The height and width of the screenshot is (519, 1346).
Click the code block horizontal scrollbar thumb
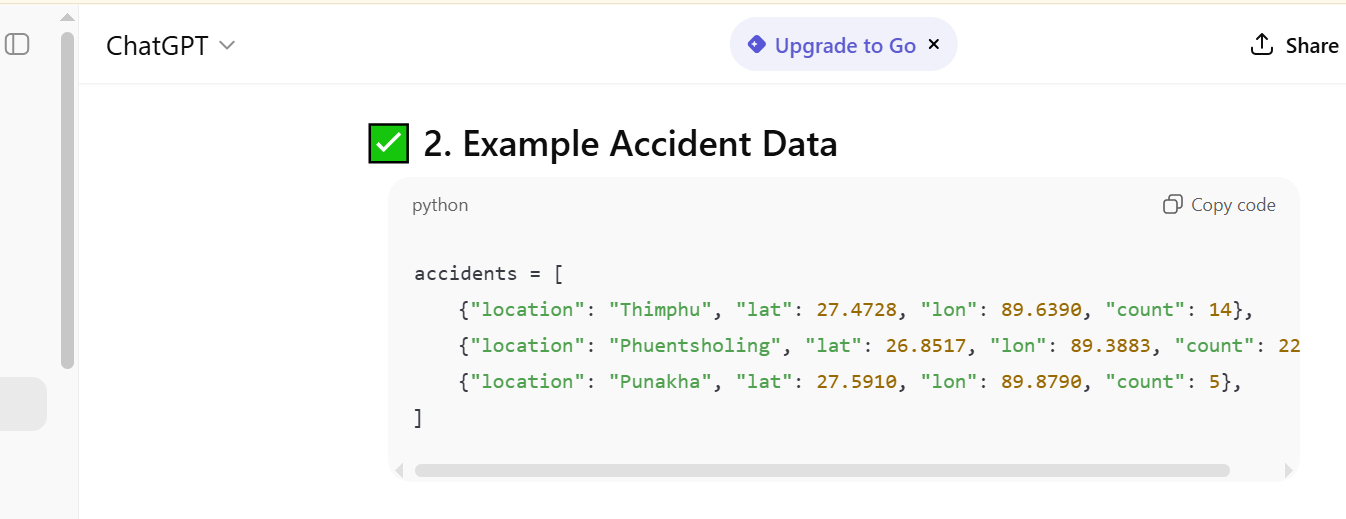coord(822,470)
